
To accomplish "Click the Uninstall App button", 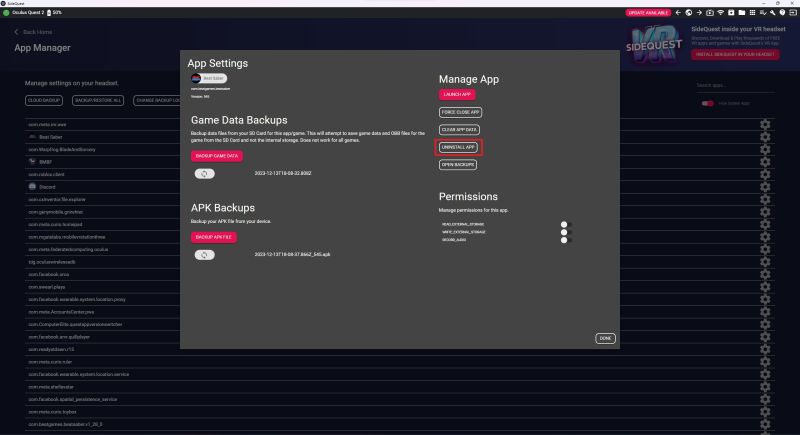I will click(458, 147).
